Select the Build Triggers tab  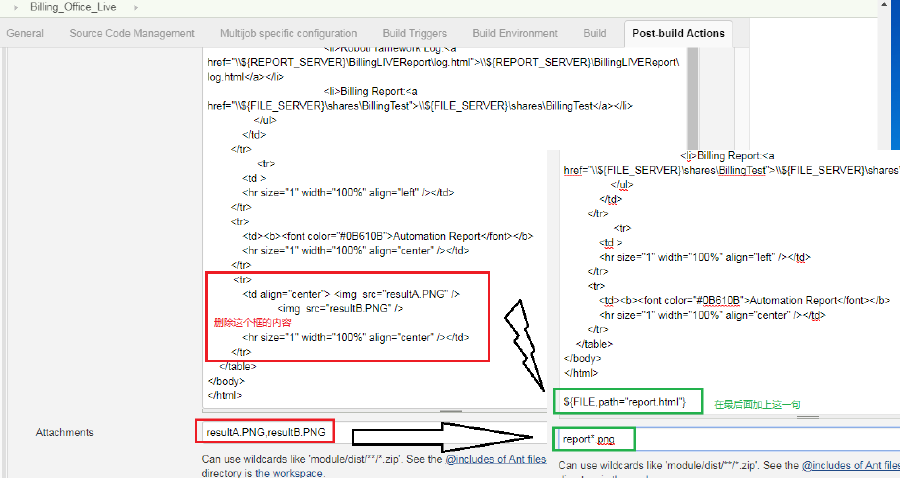click(x=414, y=33)
